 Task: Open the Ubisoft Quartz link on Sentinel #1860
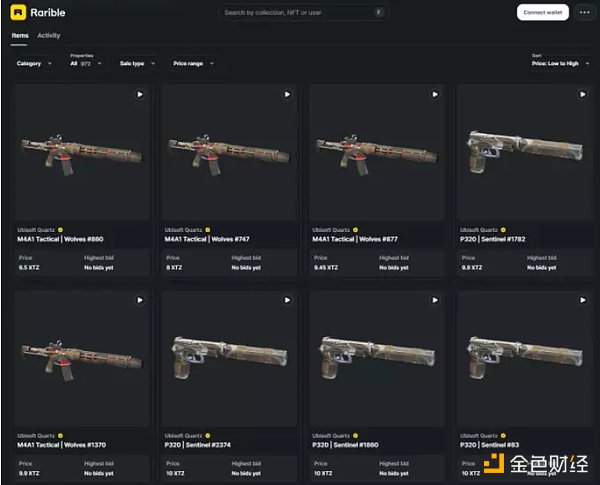point(331,436)
